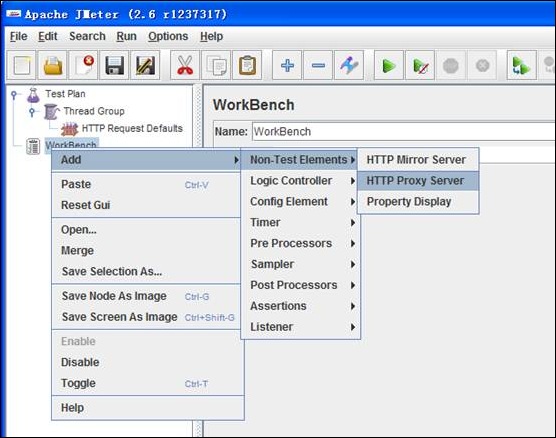The height and width of the screenshot is (438, 556).
Task: Collapse the Thread Group tree node
Action: pos(32,112)
